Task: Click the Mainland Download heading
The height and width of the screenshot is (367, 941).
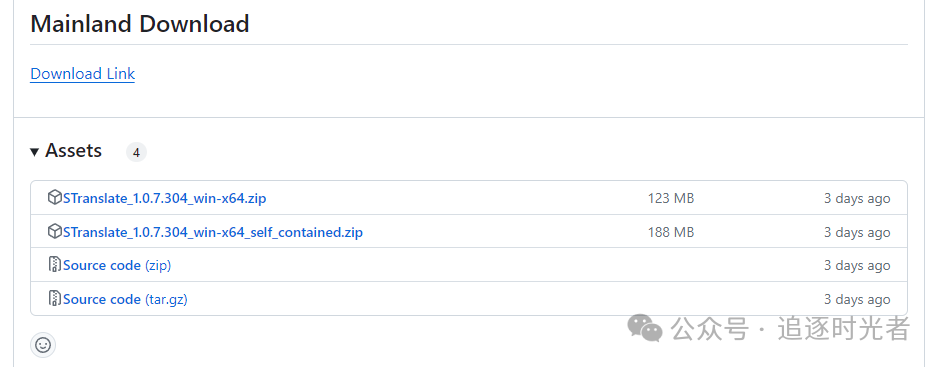Action: [140, 24]
